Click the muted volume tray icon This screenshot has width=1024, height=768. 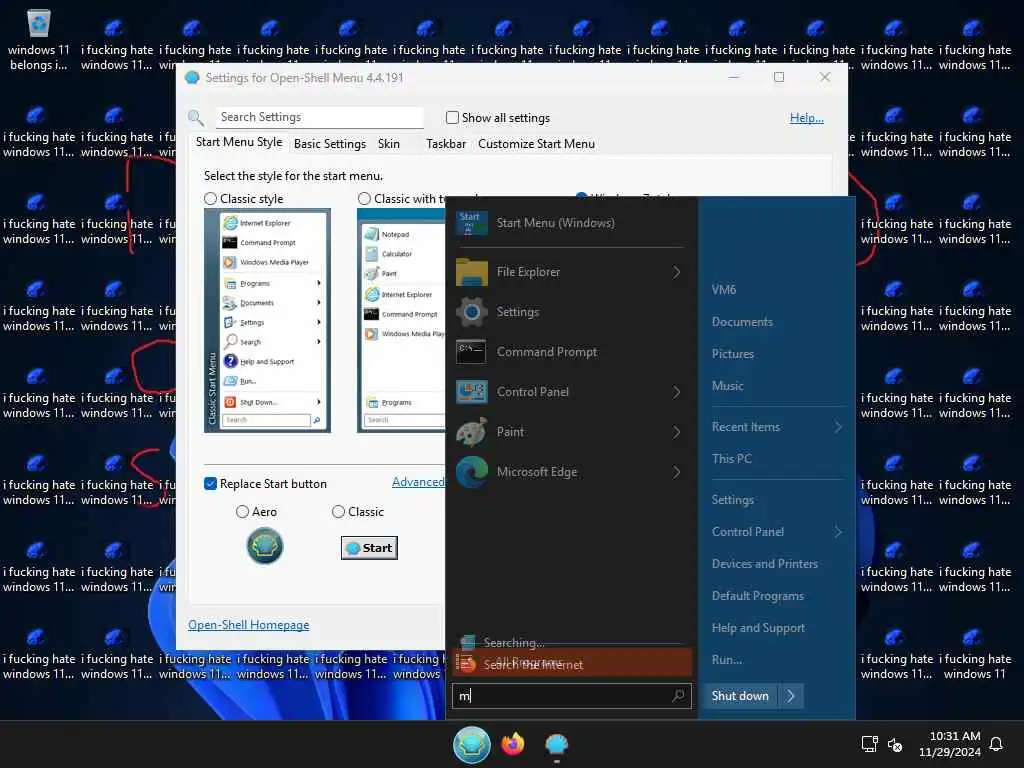coord(895,744)
